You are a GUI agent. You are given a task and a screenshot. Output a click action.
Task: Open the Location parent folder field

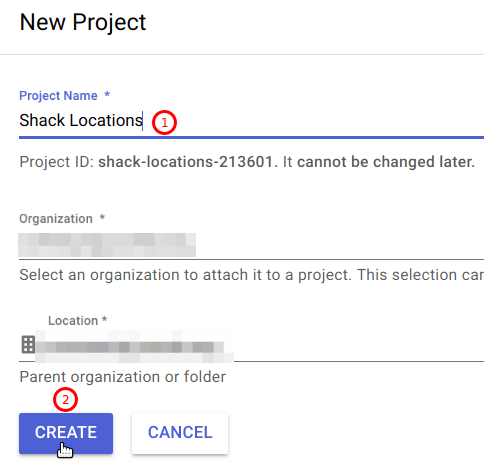(x=251, y=346)
